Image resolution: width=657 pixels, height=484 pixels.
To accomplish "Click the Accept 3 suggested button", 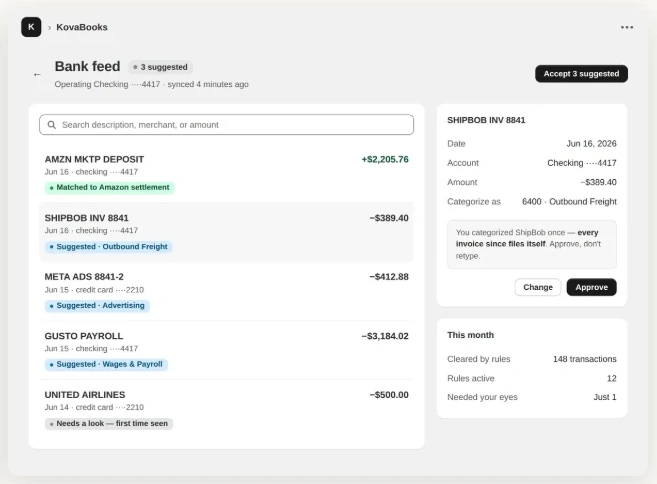I will [x=581, y=74].
